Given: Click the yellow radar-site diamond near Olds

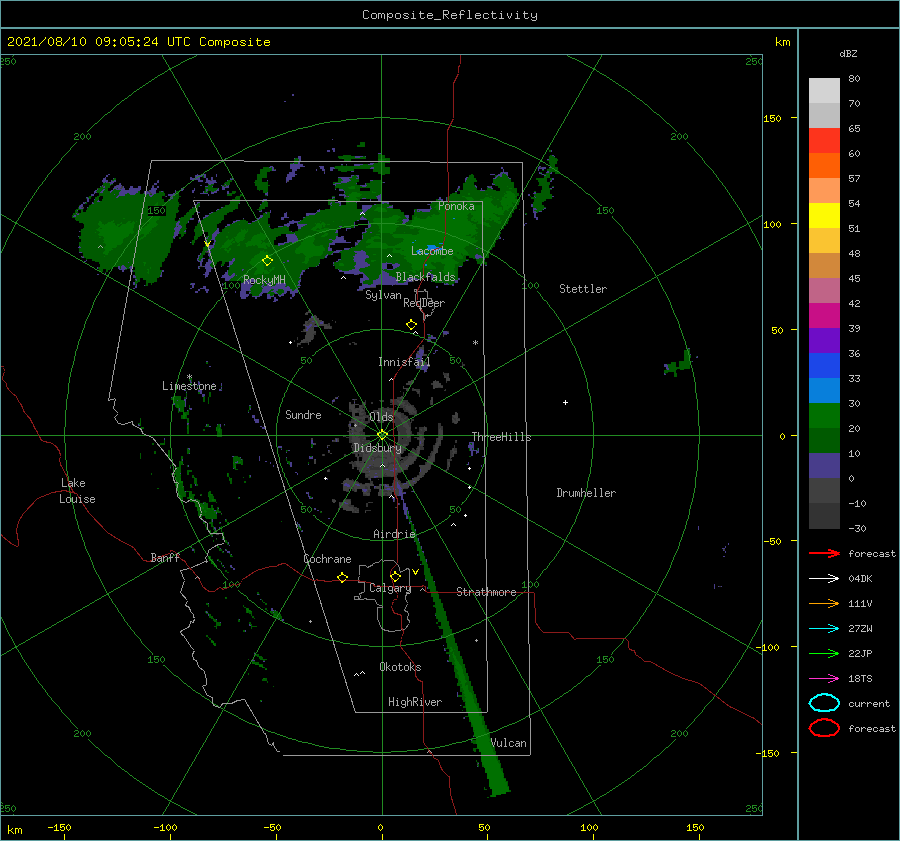Looking at the screenshot, I should tap(382, 435).
